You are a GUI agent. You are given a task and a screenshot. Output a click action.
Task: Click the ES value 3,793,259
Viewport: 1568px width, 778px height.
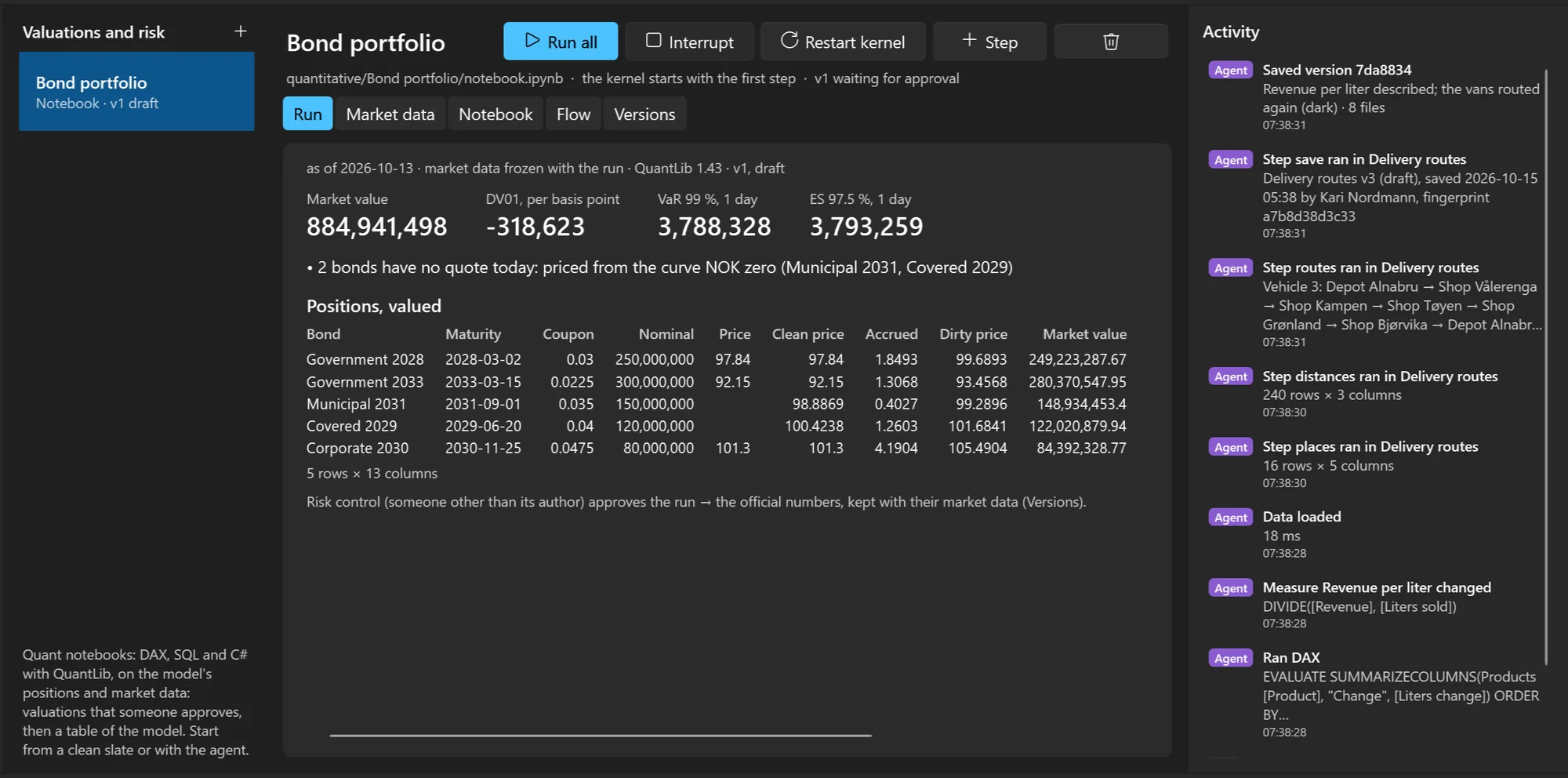[866, 227]
